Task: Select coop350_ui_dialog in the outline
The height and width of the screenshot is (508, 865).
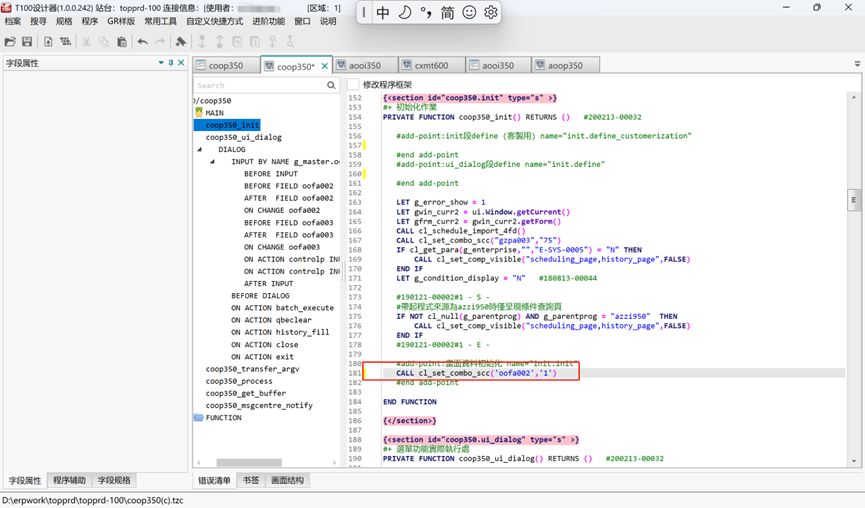Action: click(243, 137)
